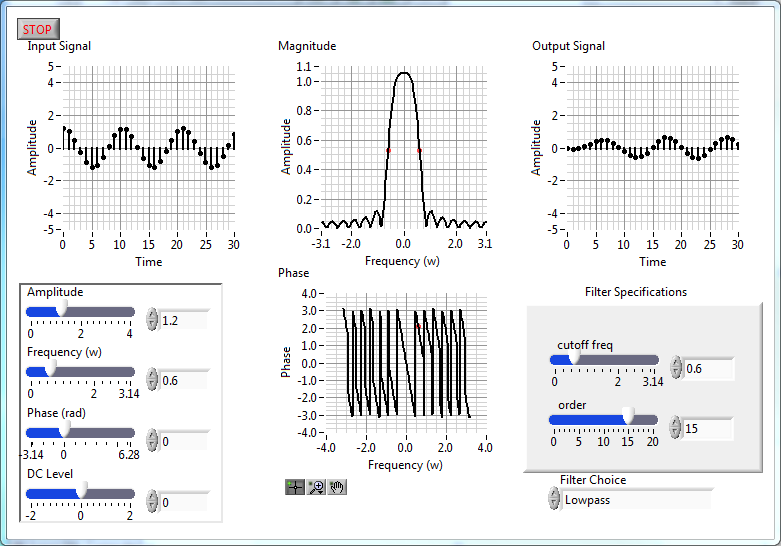Screen dimensions: 781x546
Task: Select the cursor movement crosshair tool
Action: point(294,487)
